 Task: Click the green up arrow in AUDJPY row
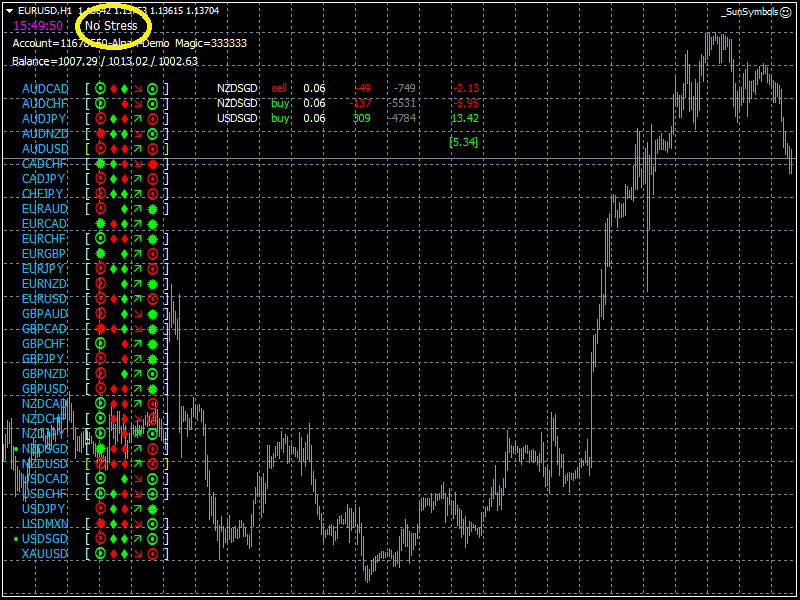coord(138,119)
